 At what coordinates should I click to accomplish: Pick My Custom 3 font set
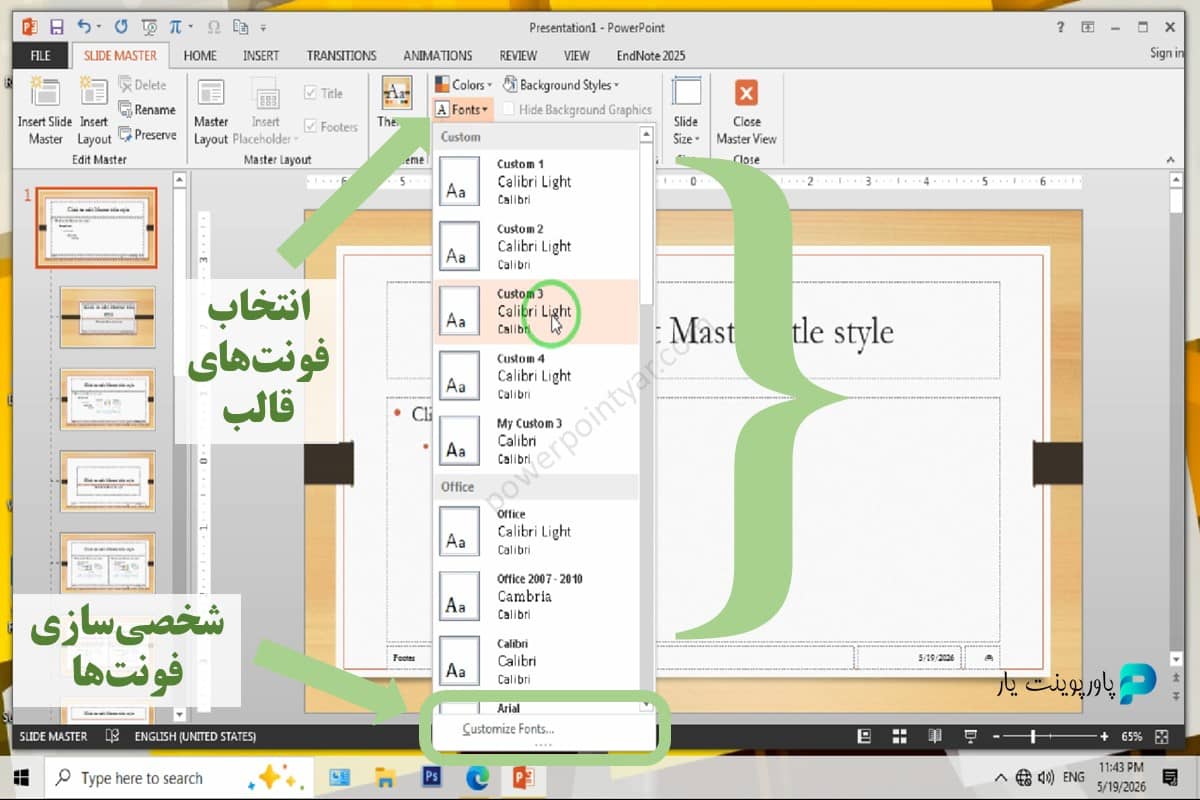click(x=537, y=441)
